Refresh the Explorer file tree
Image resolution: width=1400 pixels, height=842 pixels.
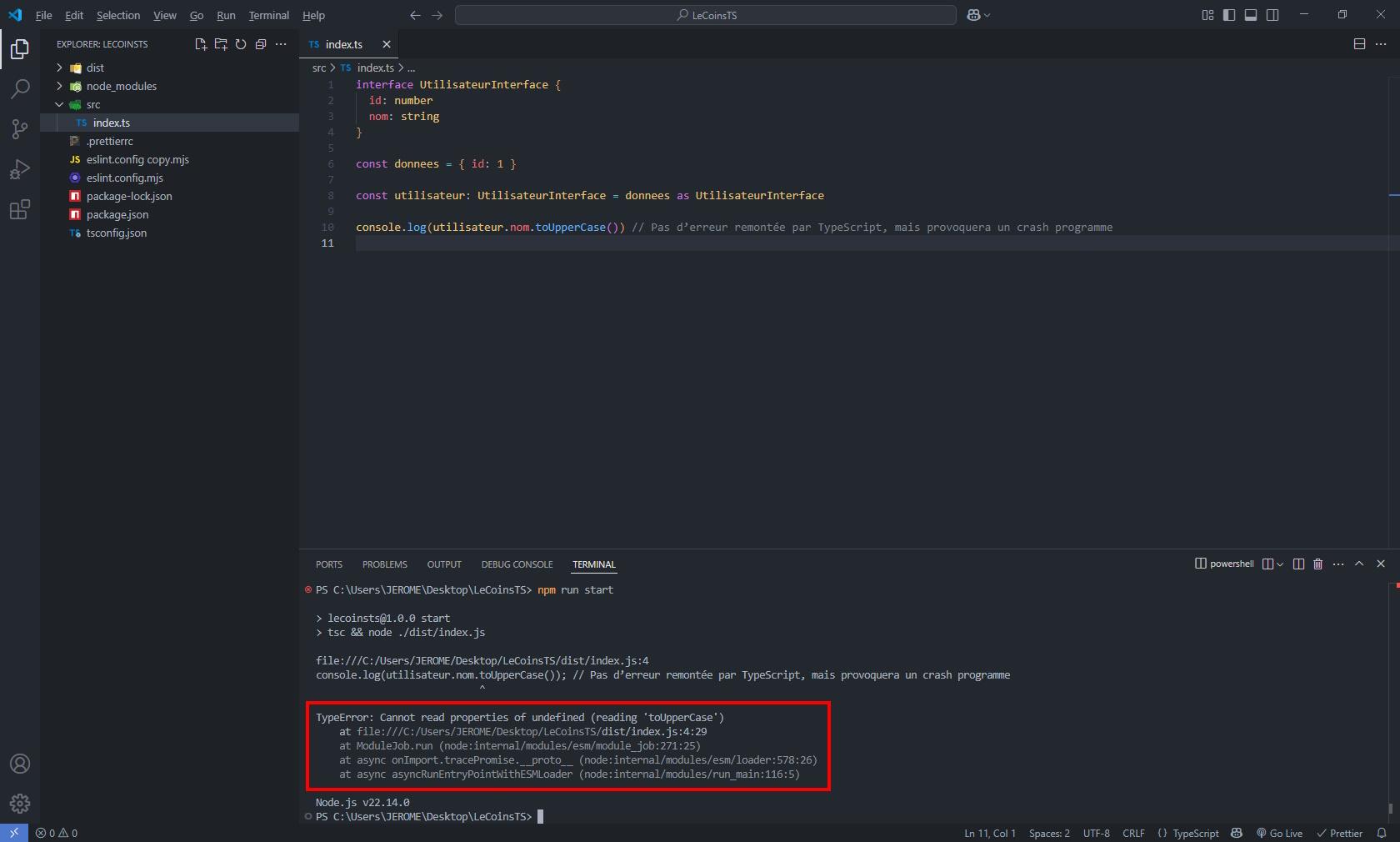point(241,44)
